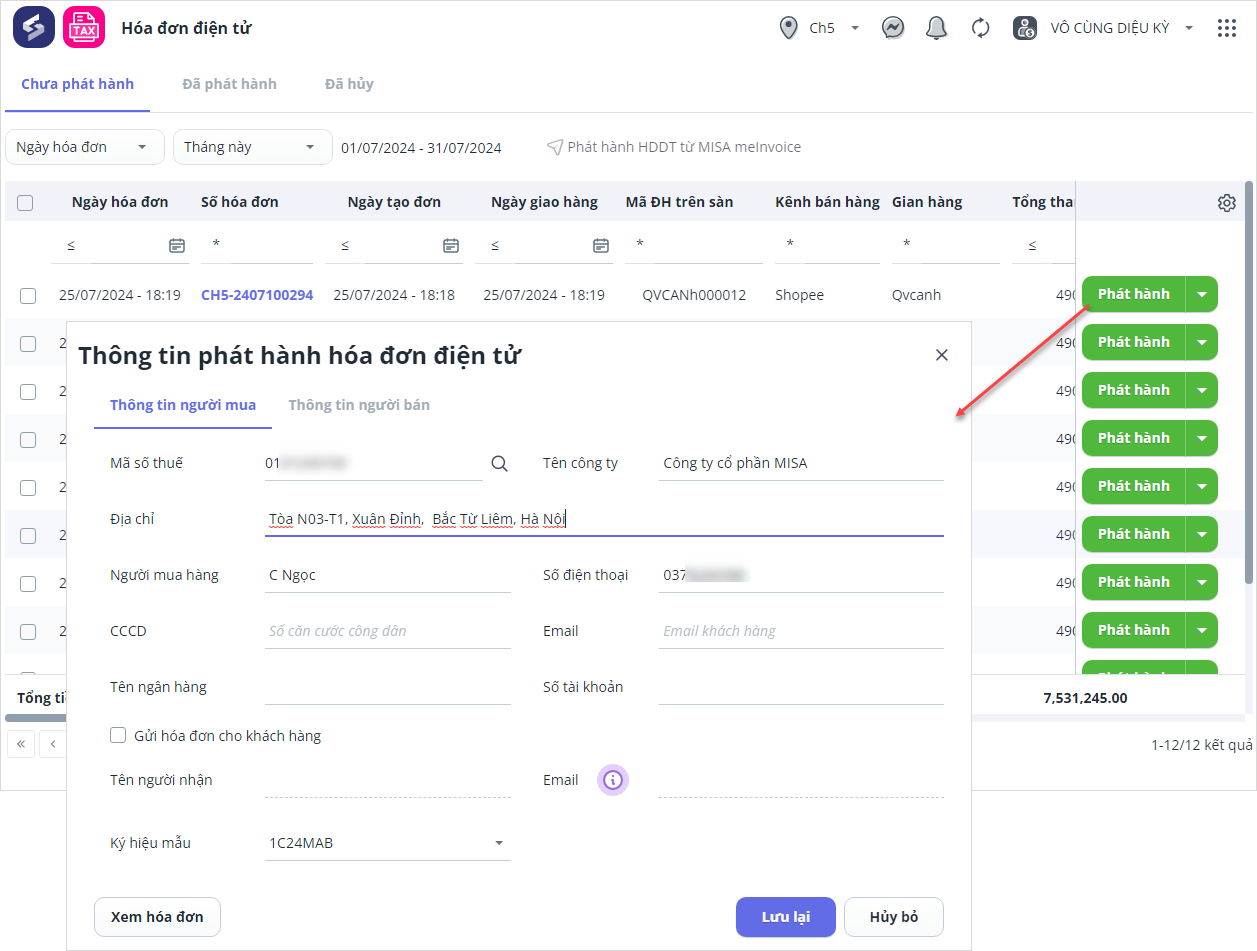Switch to Đã hủy tab

pos(349,84)
